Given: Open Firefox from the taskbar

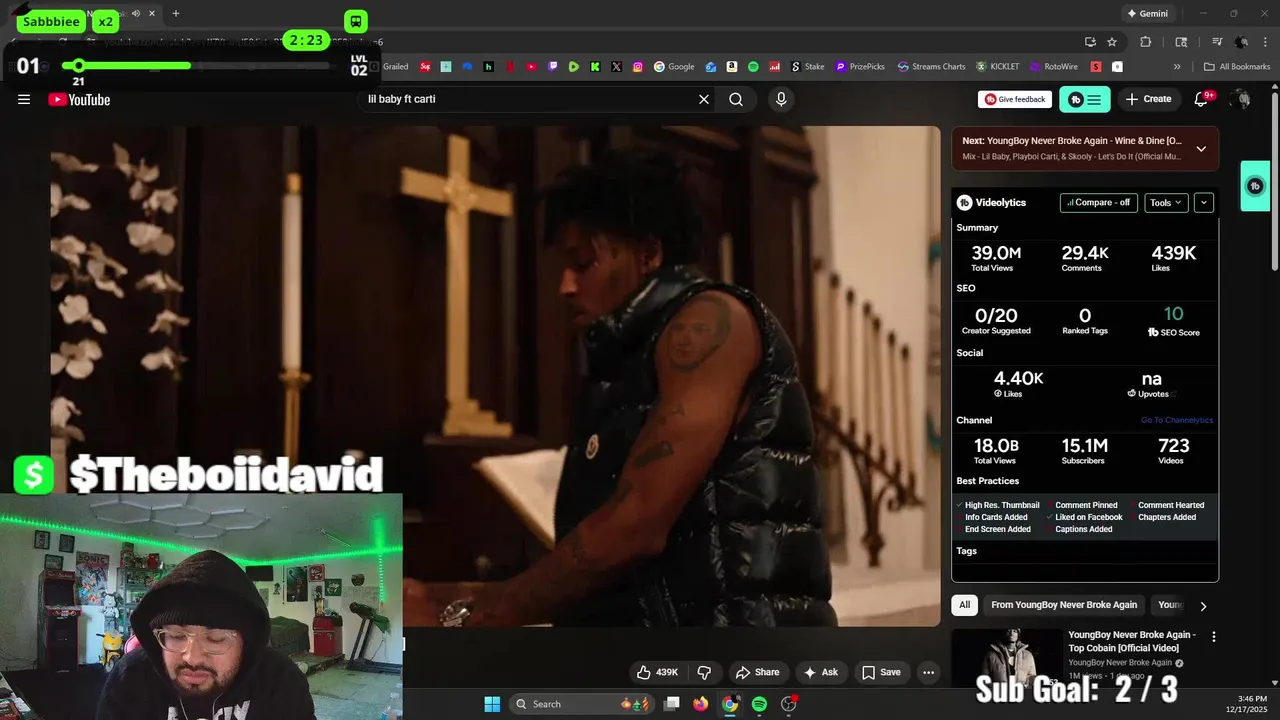Looking at the screenshot, I should click(x=701, y=704).
